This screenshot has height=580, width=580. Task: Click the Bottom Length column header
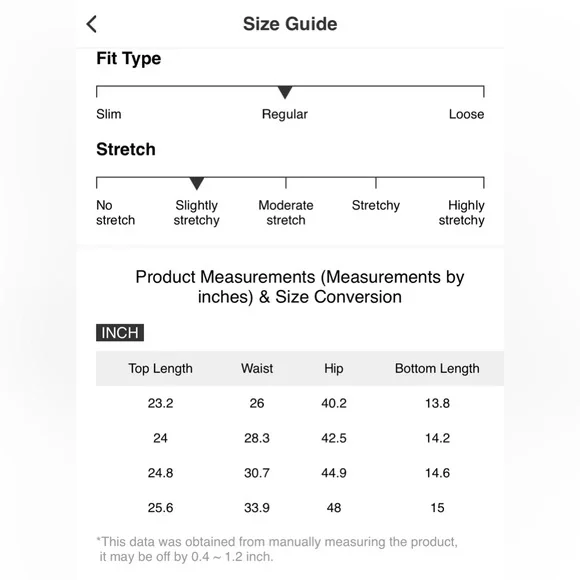[437, 368]
